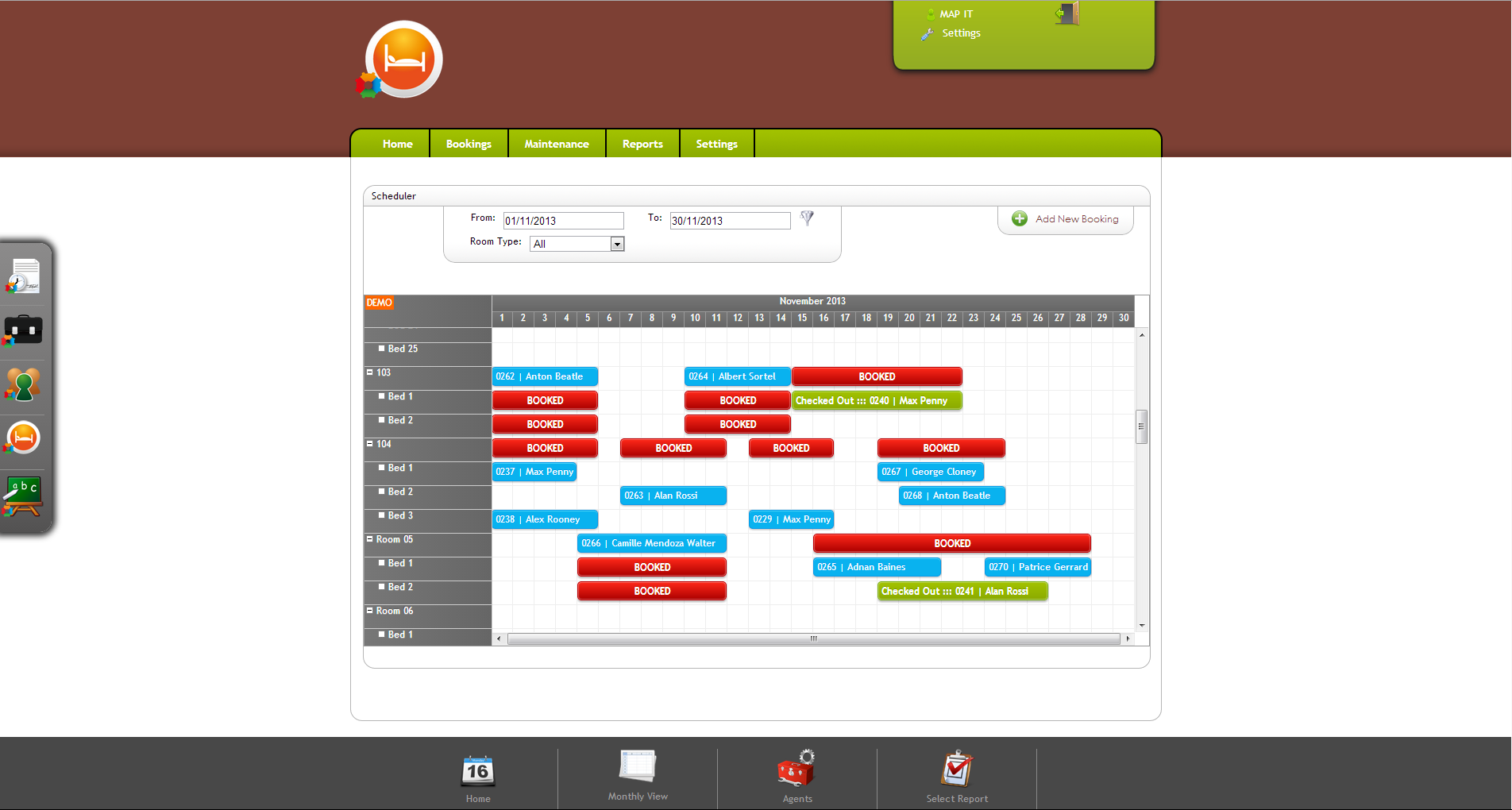The height and width of the screenshot is (810, 1512).
Task: Click the November 2013 header label
Action: (x=812, y=301)
